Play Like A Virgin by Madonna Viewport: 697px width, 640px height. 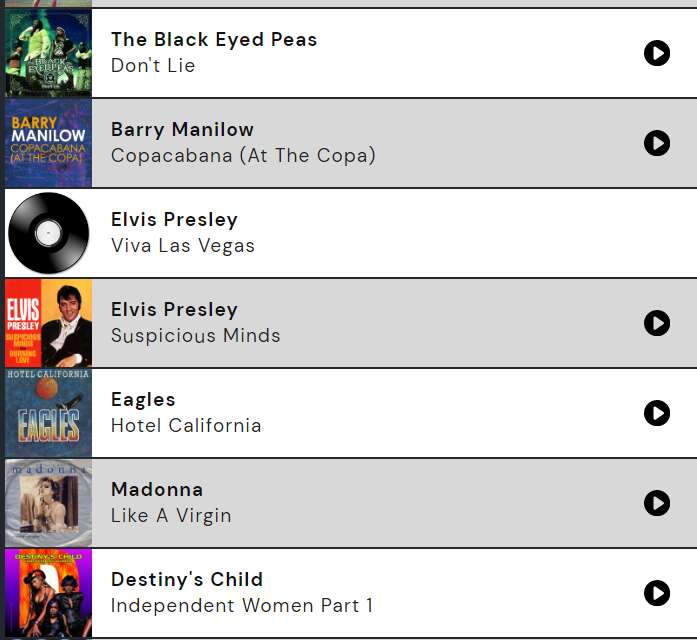(657, 503)
